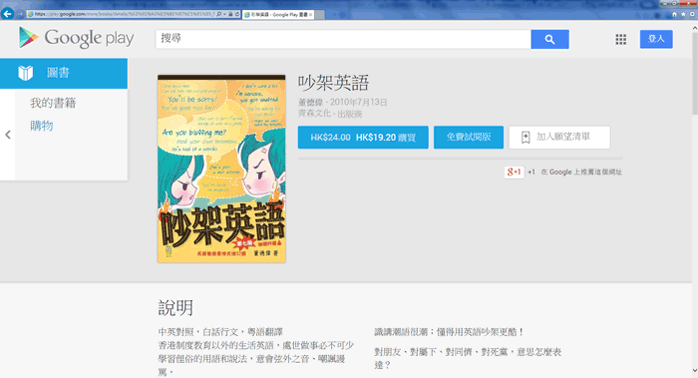The width and height of the screenshot is (698, 378).
Task: Open the Google apps grid icon
Action: pyautogui.click(x=621, y=39)
